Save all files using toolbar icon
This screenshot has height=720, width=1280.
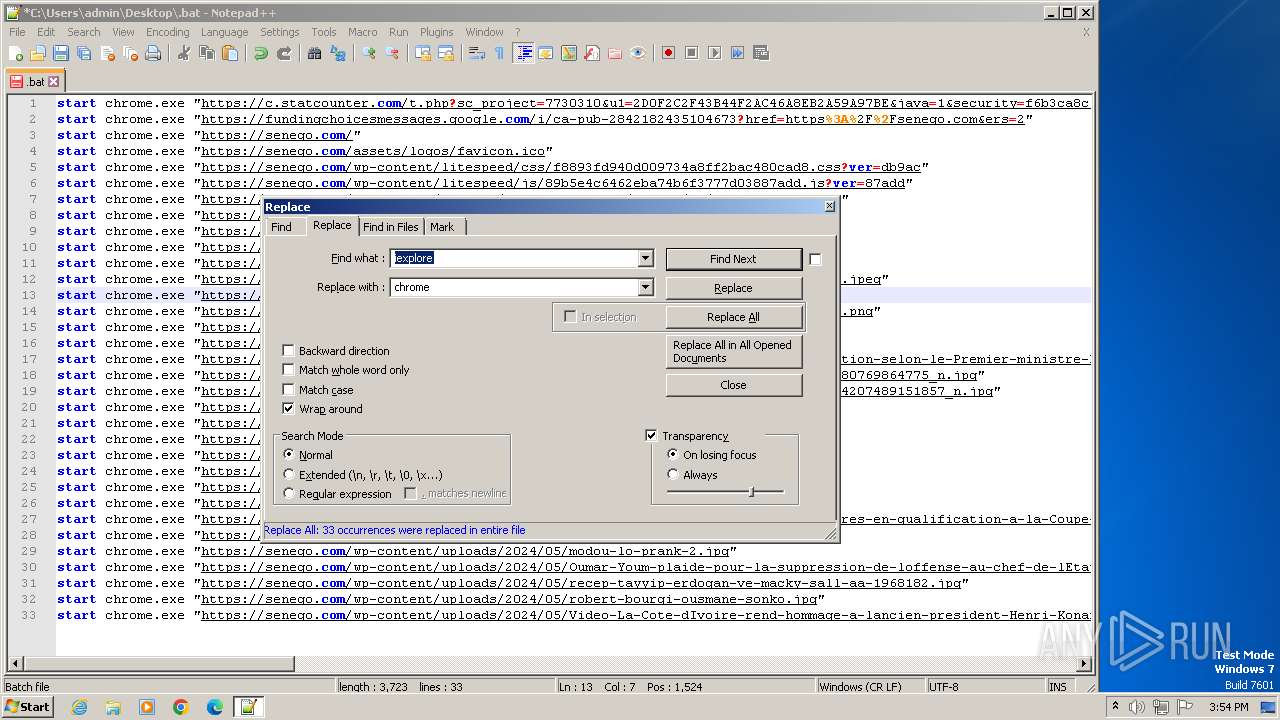tap(84, 53)
